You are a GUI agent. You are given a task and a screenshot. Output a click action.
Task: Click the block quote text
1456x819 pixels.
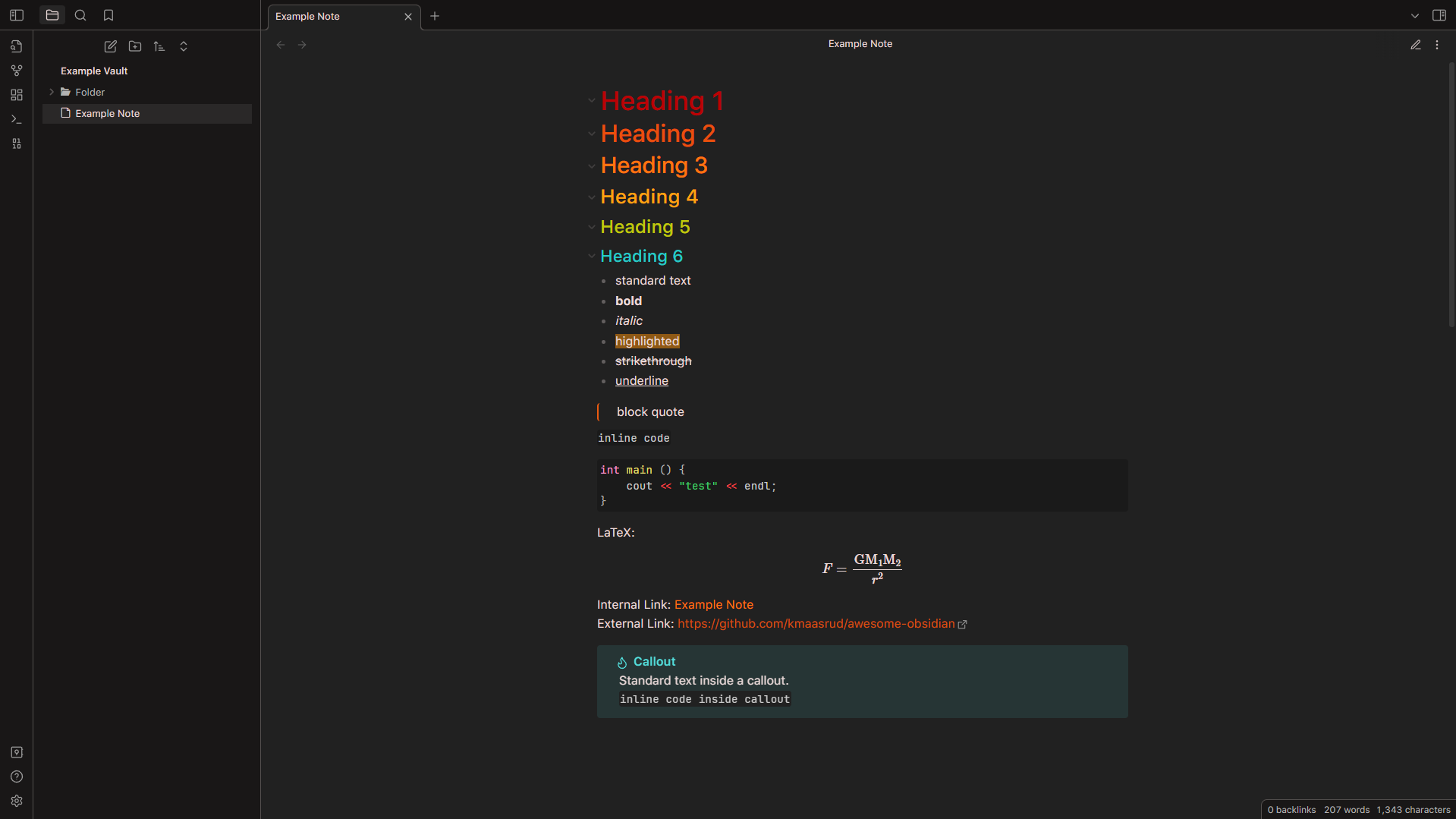click(650, 412)
